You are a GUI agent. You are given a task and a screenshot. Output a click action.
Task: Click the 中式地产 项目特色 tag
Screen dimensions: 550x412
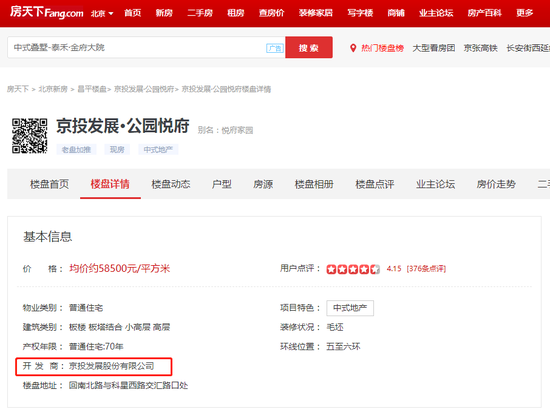click(350, 308)
